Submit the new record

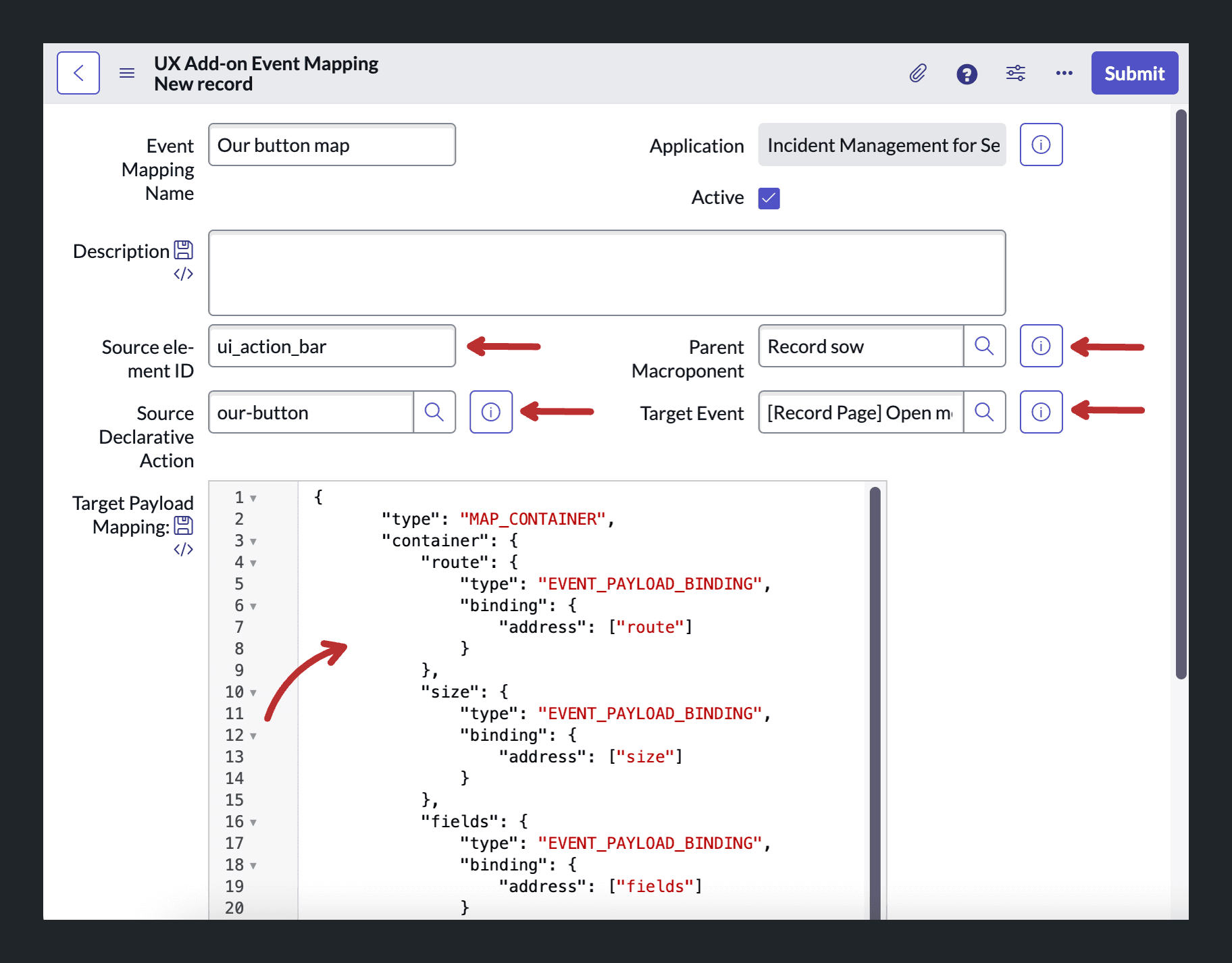coord(1134,73)
